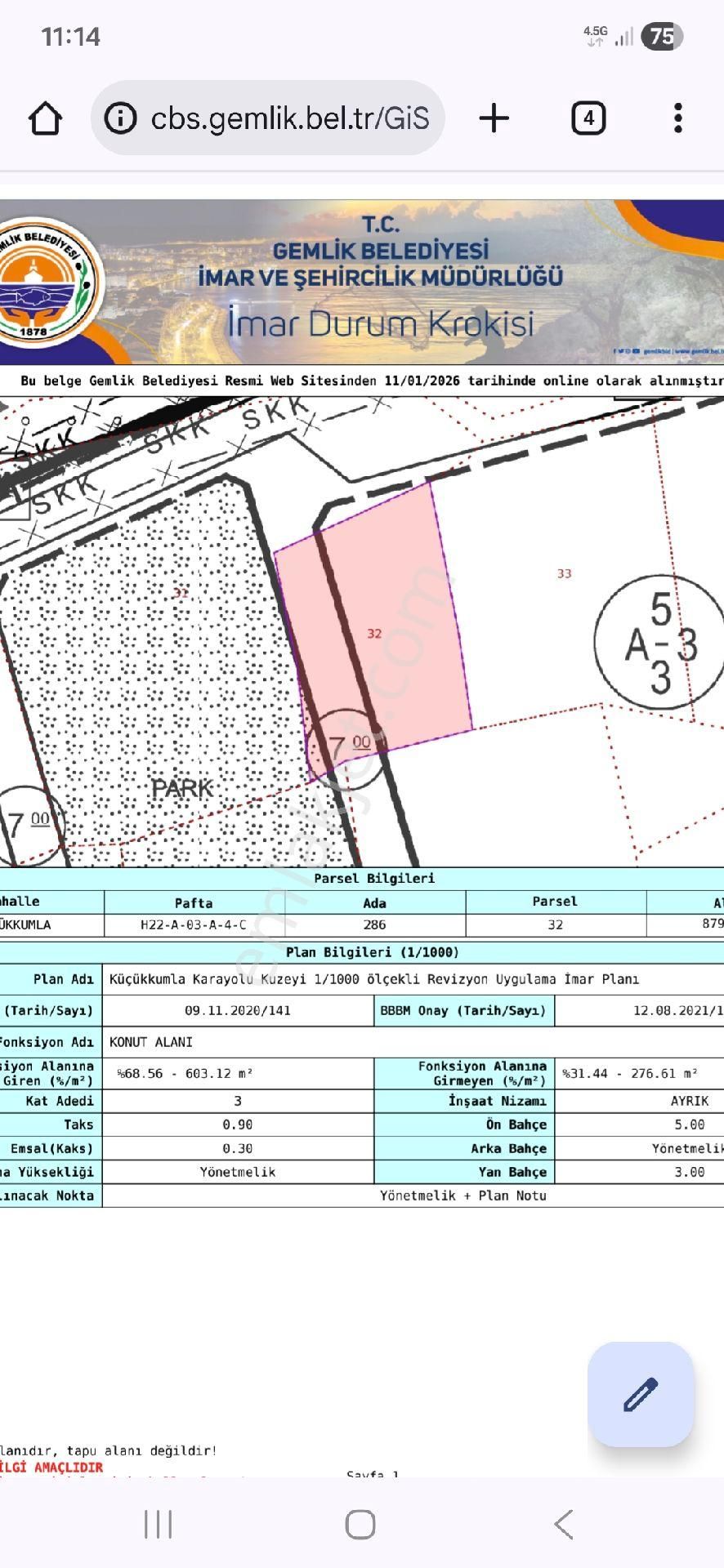Tap the PARK area label on map
The image size is (724, 1568).
click(182, 789)
